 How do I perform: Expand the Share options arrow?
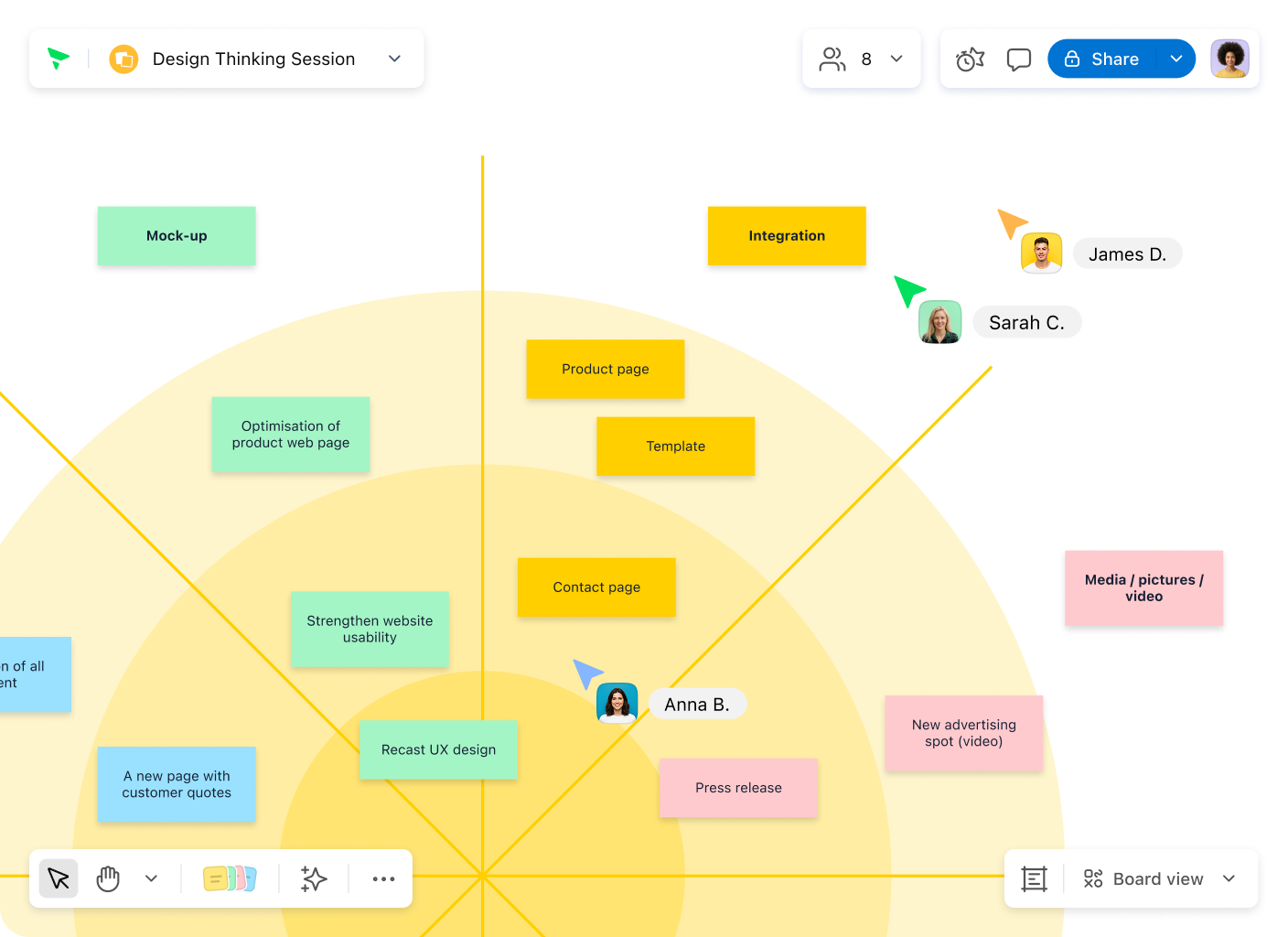click(1176, 59)
